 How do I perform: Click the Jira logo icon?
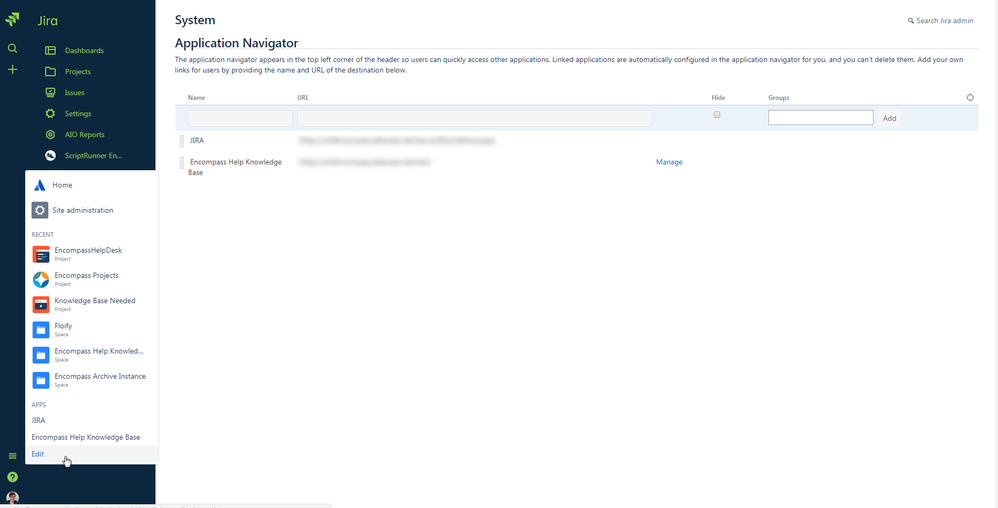(x=12, y=20)
